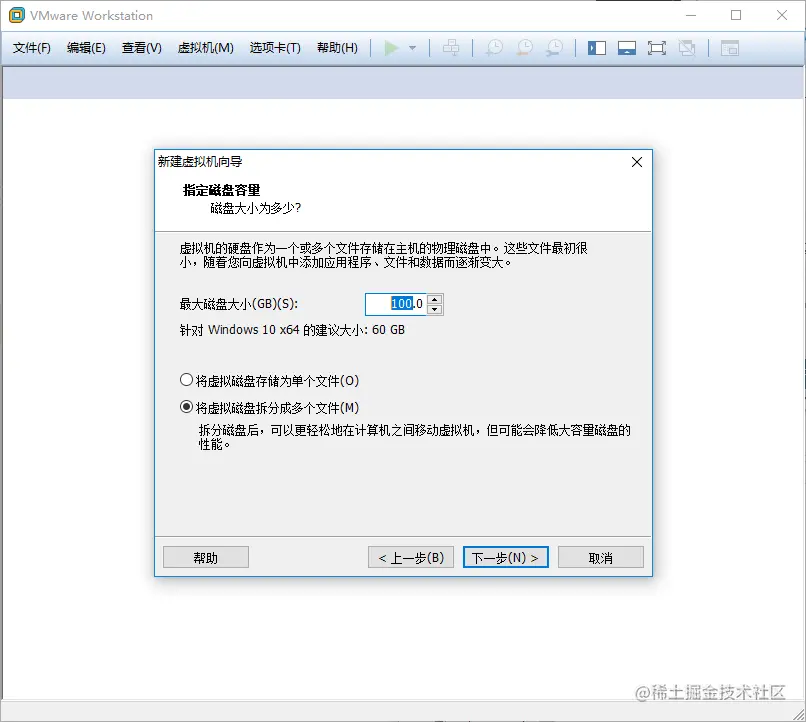Open the 编辑(E) menu

point(86,48)
